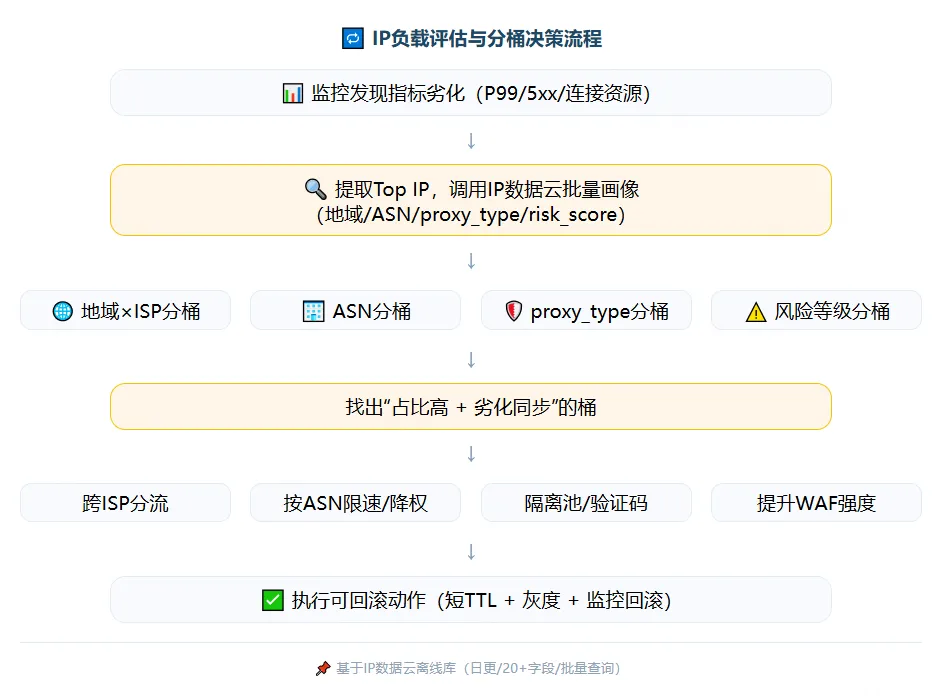Click the 按ASN限速/降权 action box
Image resolution: width=943 pixels, height=696 pixels.
tap(355, 503)
